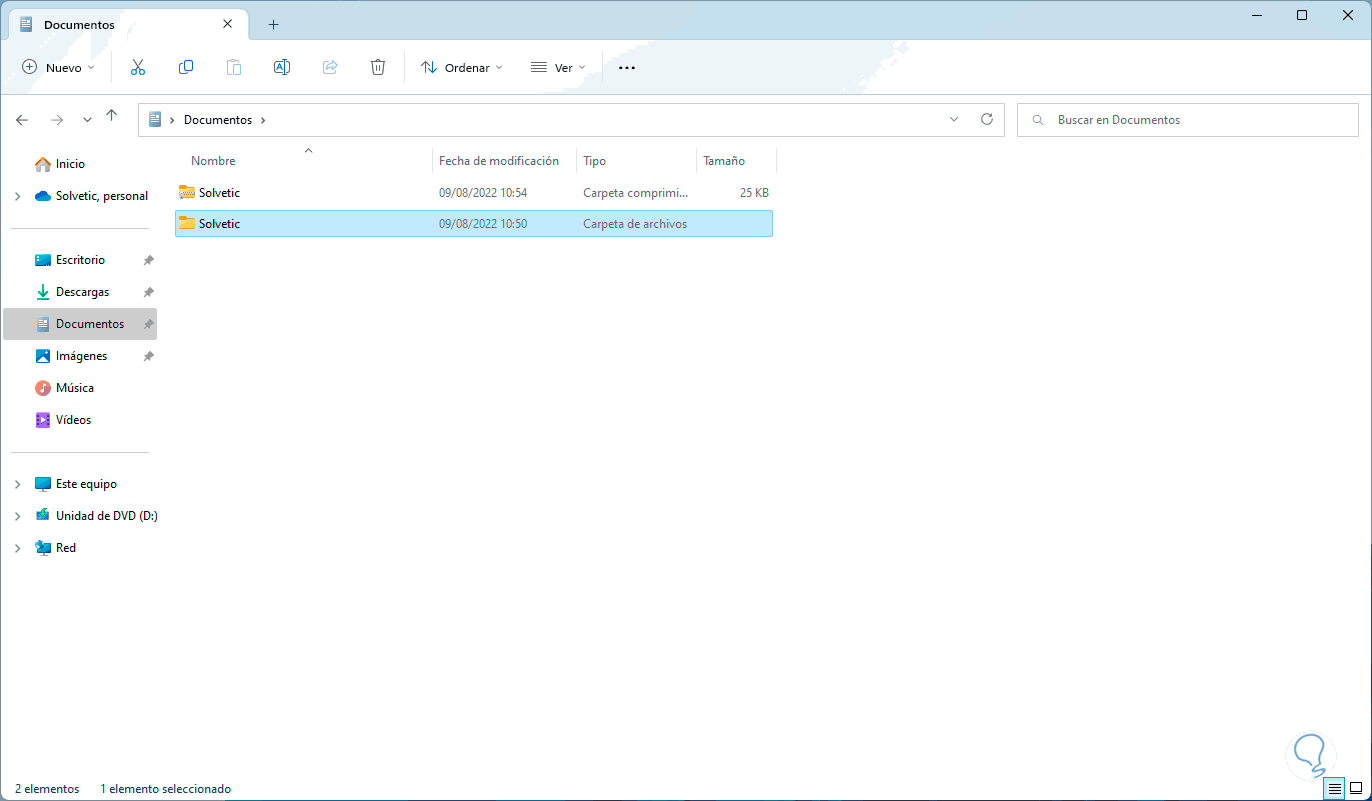
Task: Click the Rename icon in toolbar
Action: 282,67
